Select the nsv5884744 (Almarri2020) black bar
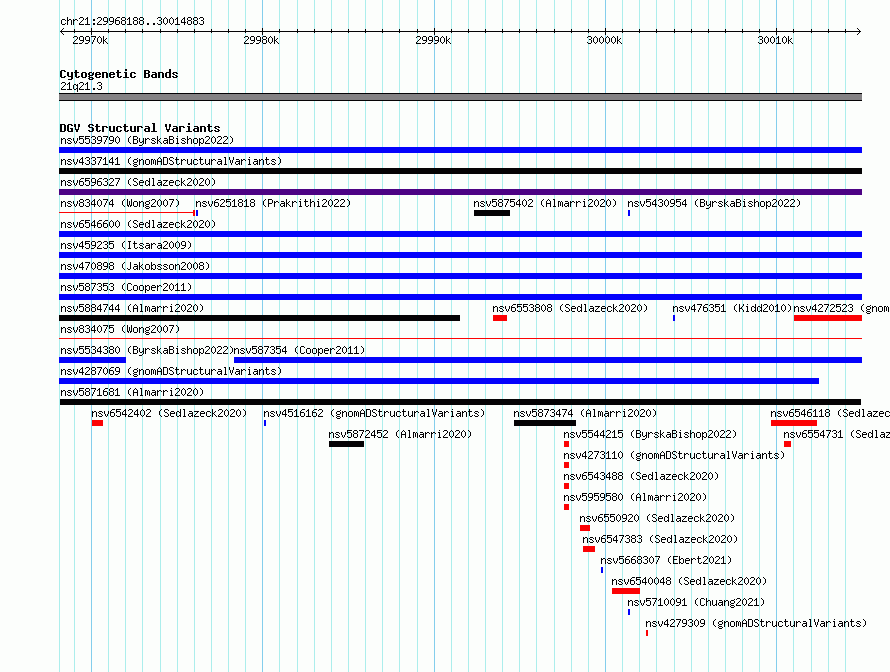The height and width of the screenshot is (672, 890). (x=259, y=318)
